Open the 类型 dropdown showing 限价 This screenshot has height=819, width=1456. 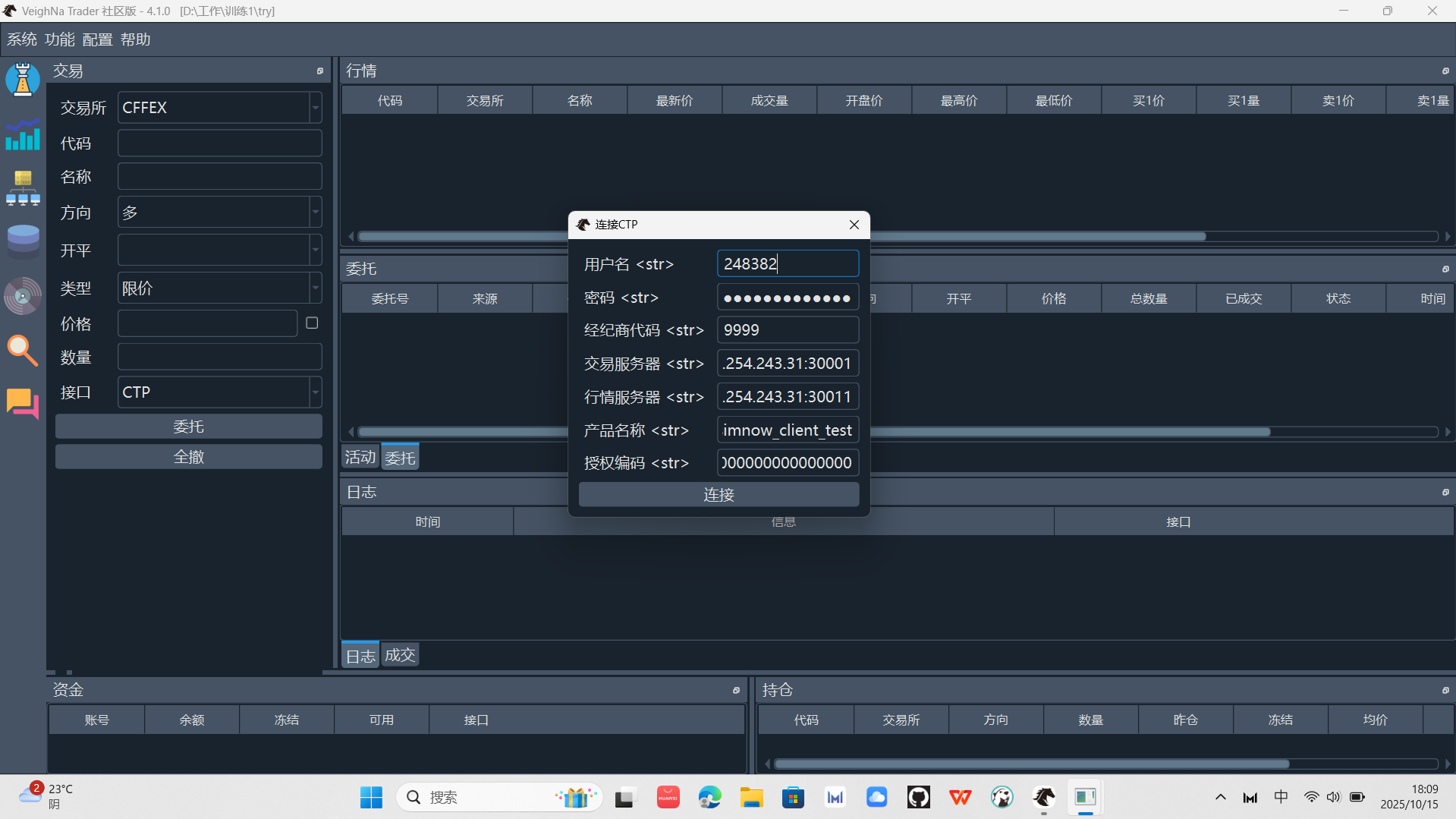tap(315, 288)
